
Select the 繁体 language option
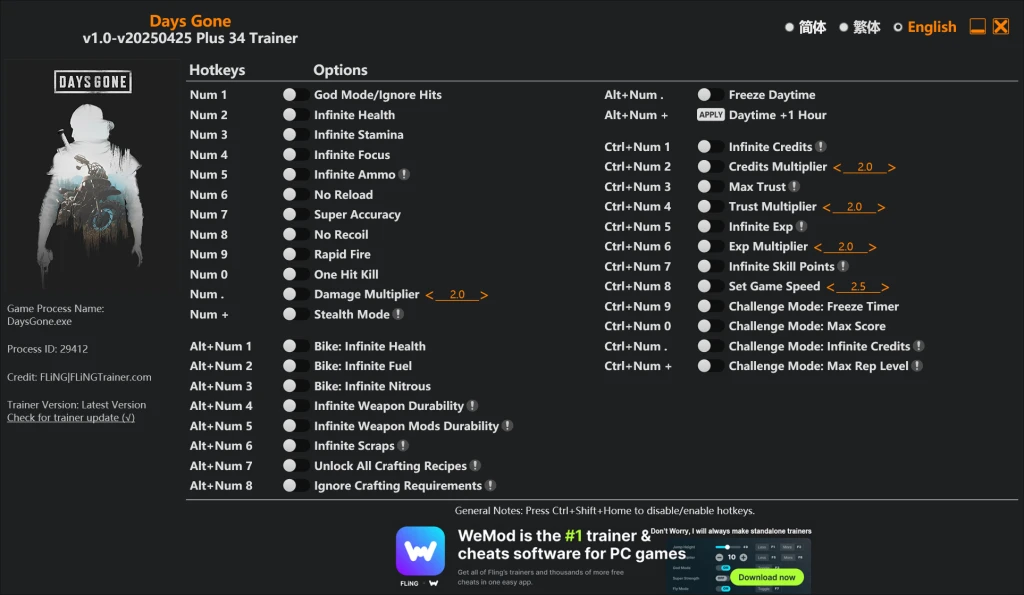(x=859, y=27)
